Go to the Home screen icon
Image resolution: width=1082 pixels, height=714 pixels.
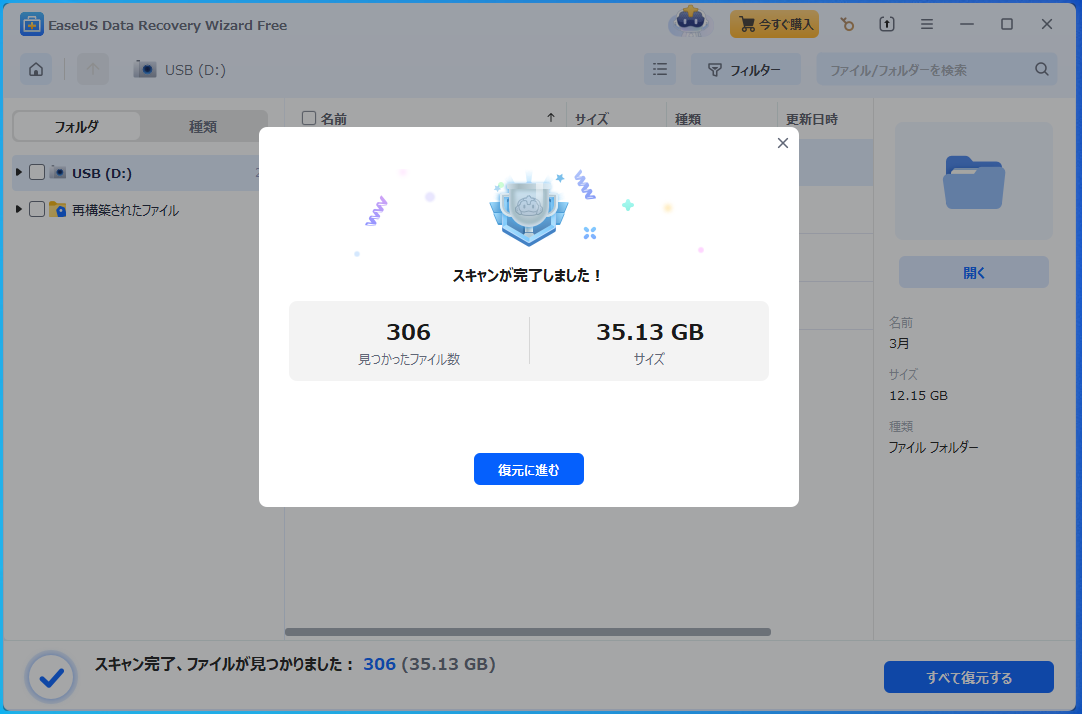click(x=36, y=70)
